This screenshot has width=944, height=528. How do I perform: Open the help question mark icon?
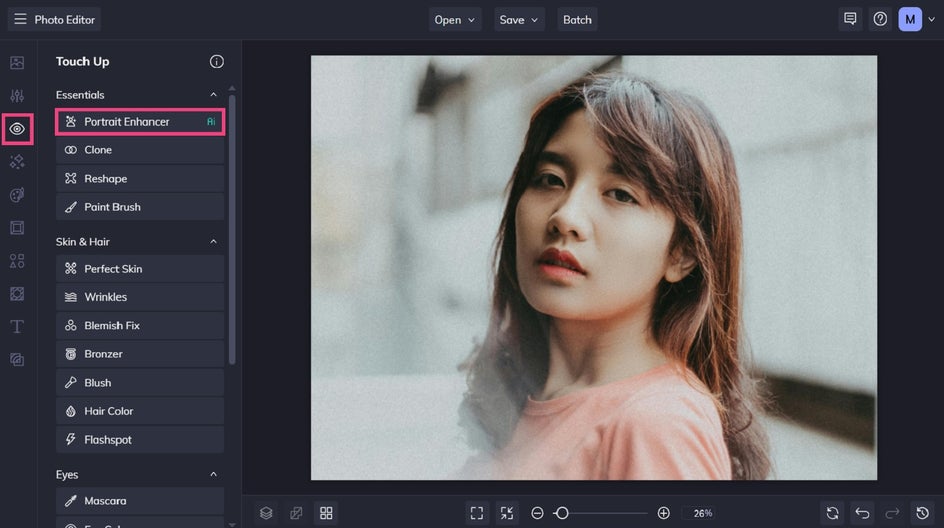pos(880,19)
